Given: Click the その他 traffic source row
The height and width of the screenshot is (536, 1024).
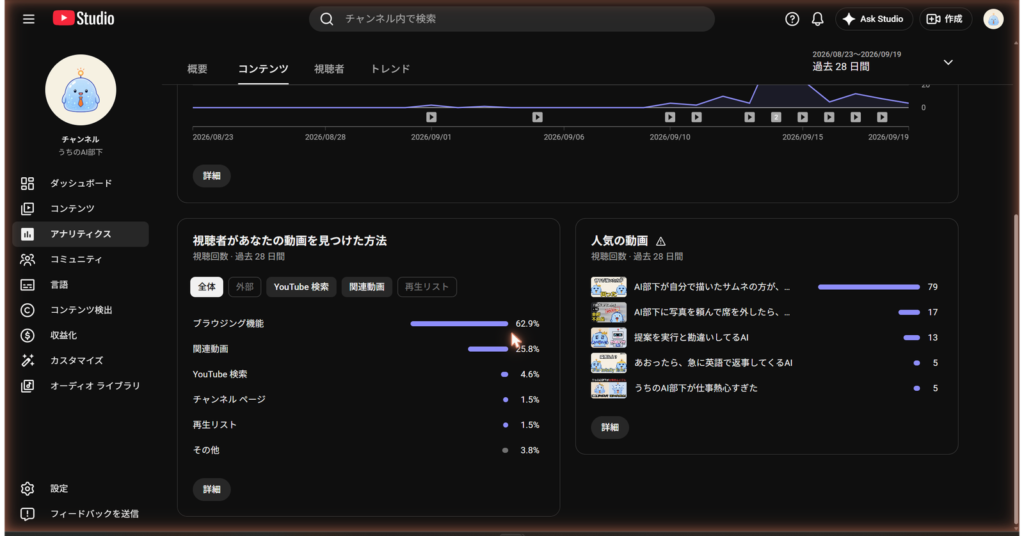Looking at the screenshot, I should [x=366, y=450].
